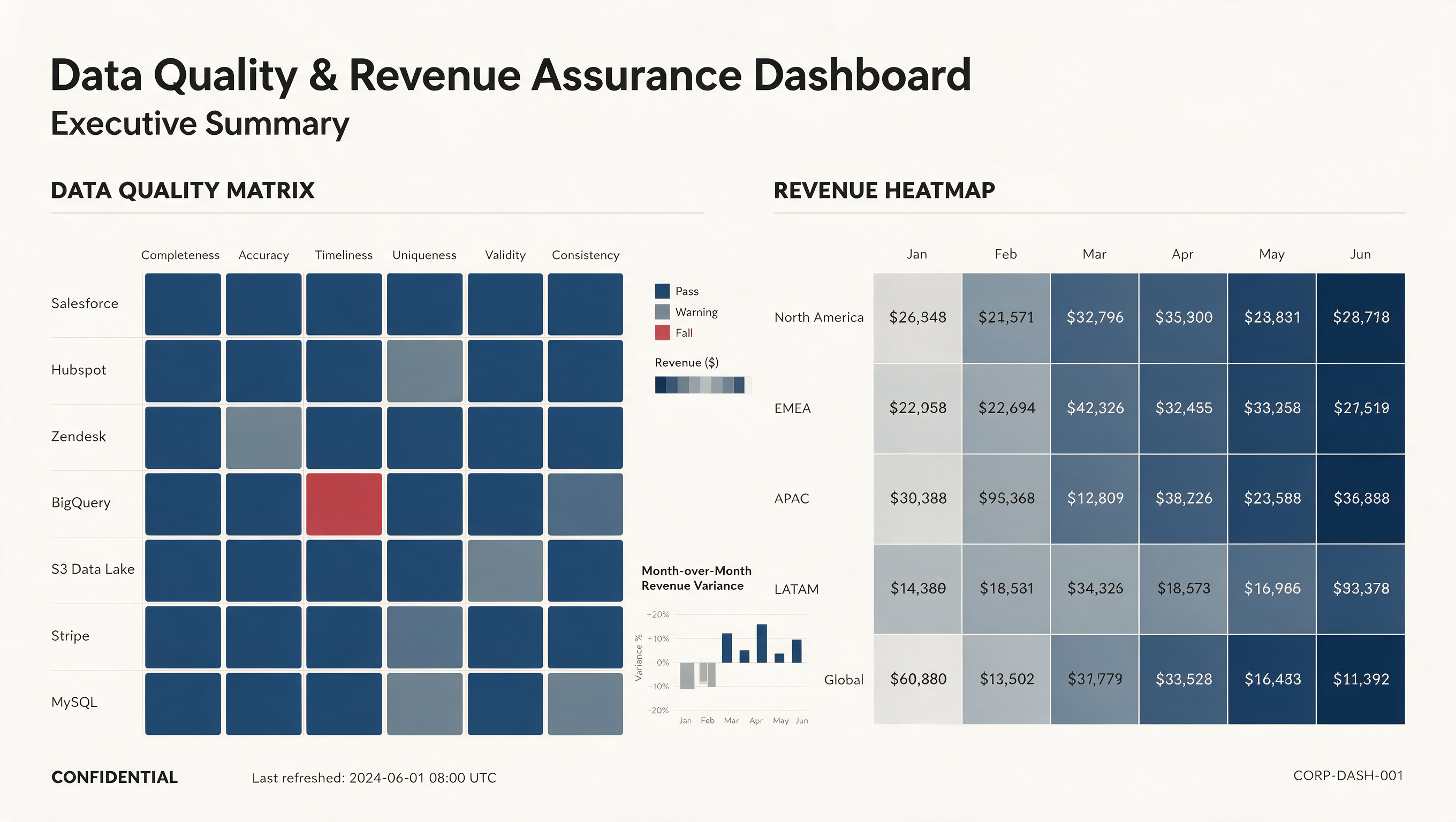Viewport: 1456px width, 822px height.
Task: Click the Uniqueness column header
Action: pos(424,255)
